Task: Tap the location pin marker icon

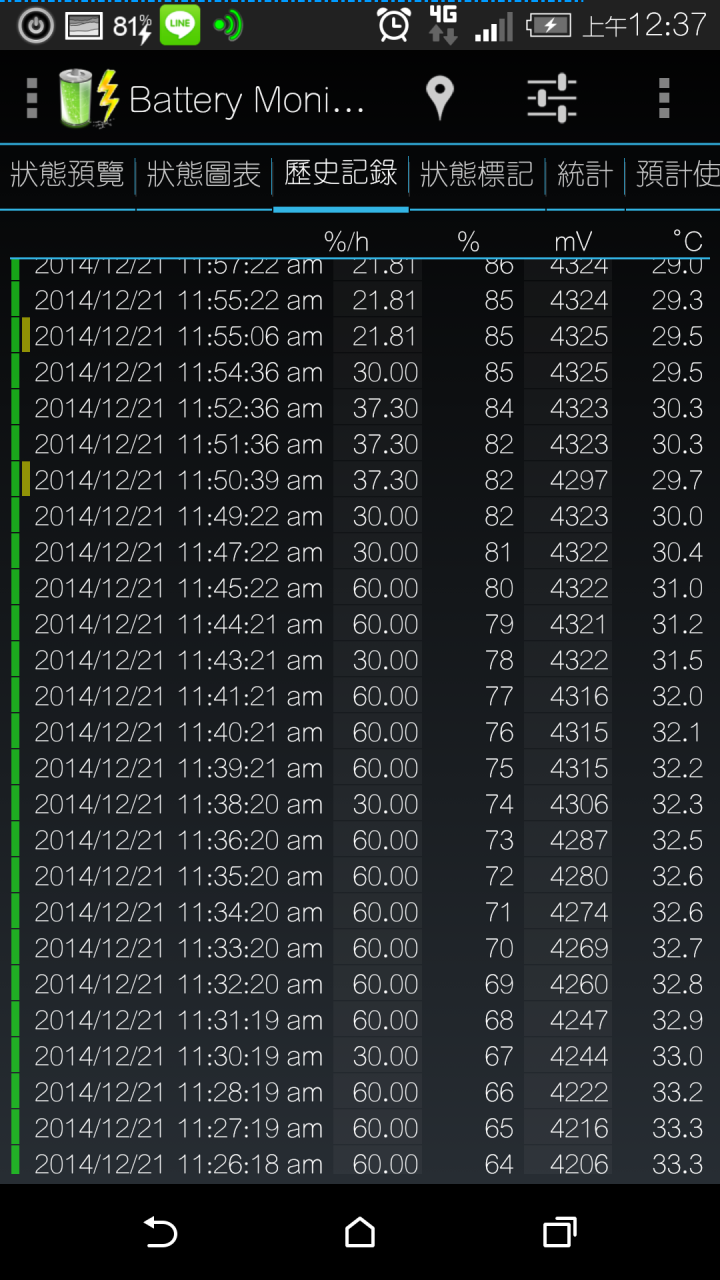Action: tap(439, 98)
